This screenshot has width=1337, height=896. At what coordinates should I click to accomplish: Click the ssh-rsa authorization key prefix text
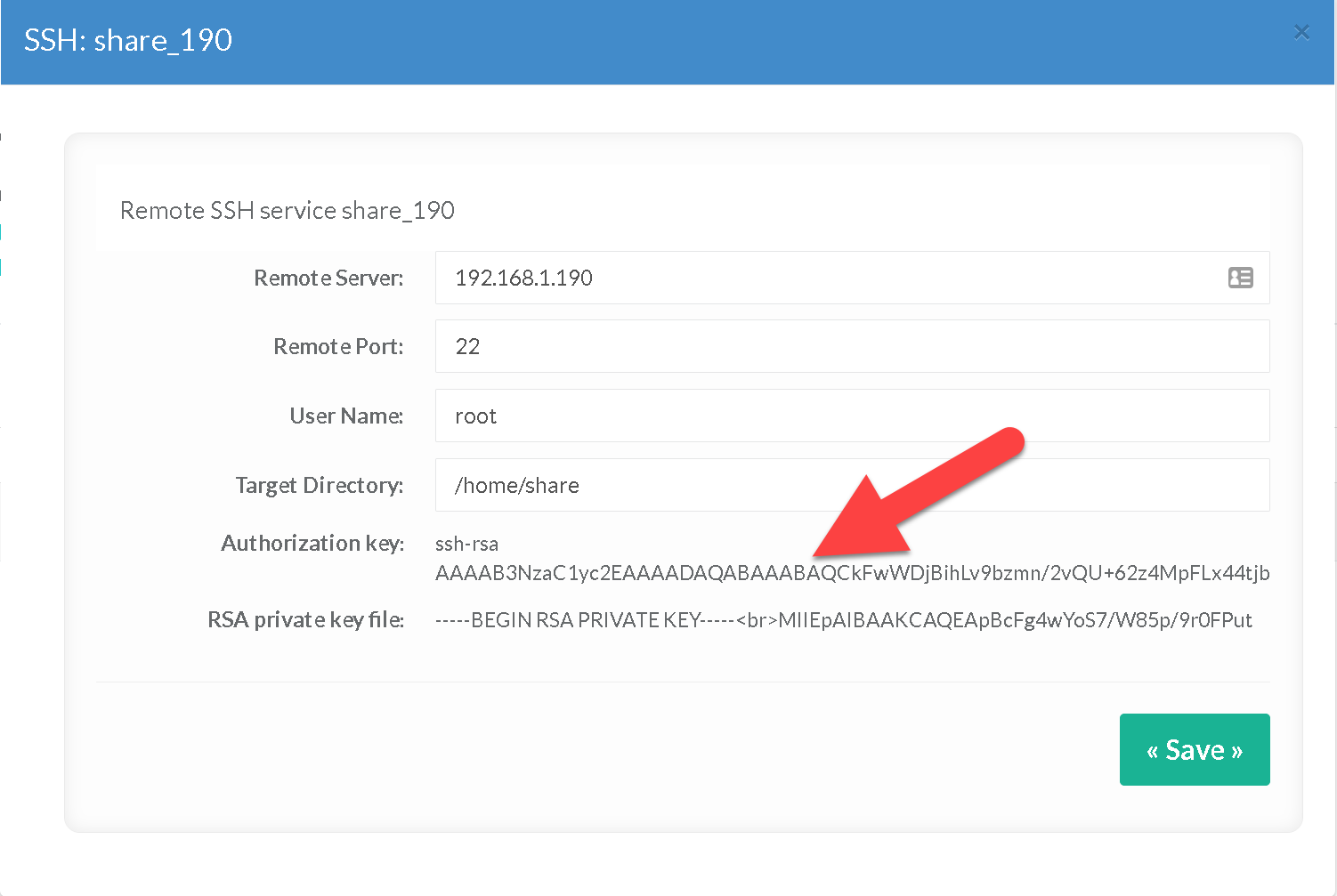point(466,544)
